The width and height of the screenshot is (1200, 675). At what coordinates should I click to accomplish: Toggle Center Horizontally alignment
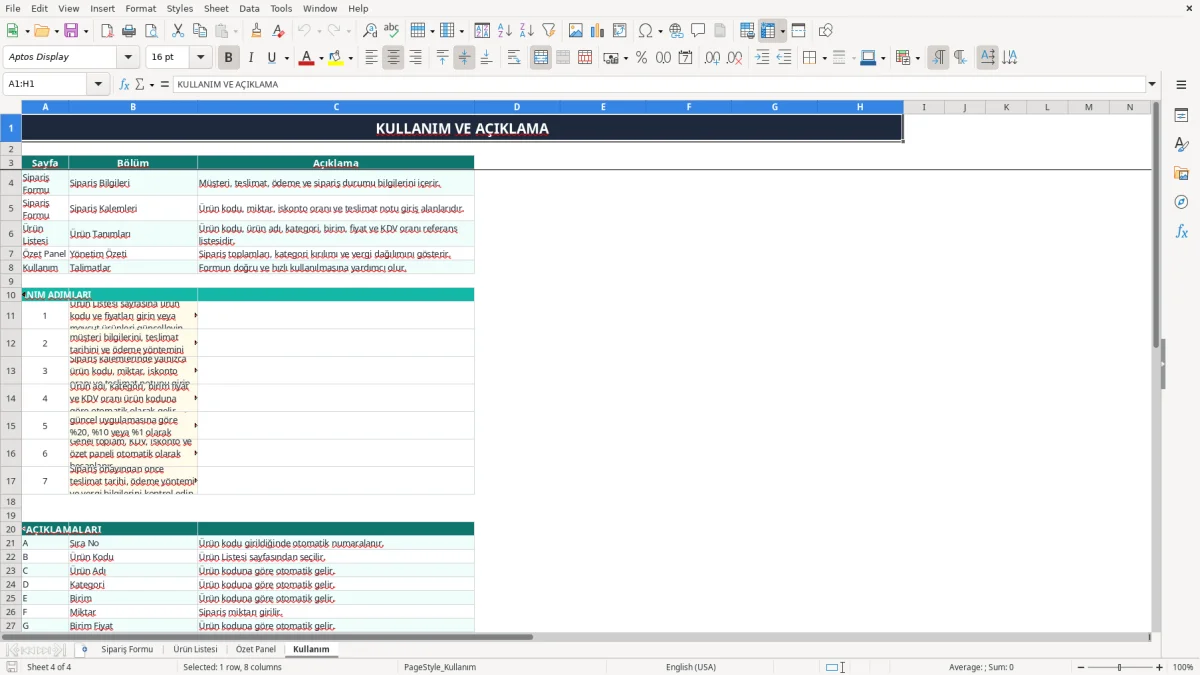(x=393, y=58)
